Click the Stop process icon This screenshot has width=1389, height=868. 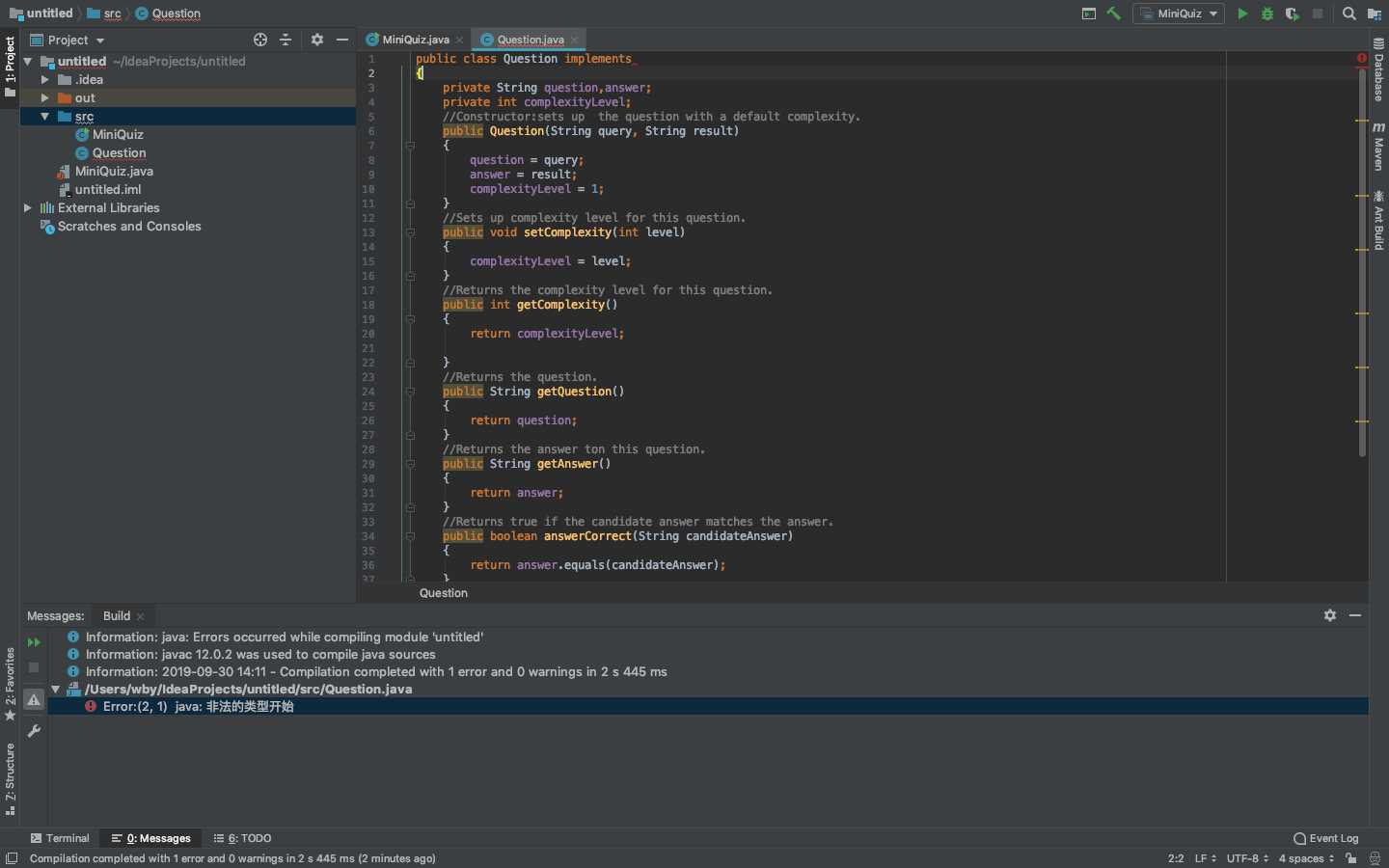click(x=1318, y=14)
